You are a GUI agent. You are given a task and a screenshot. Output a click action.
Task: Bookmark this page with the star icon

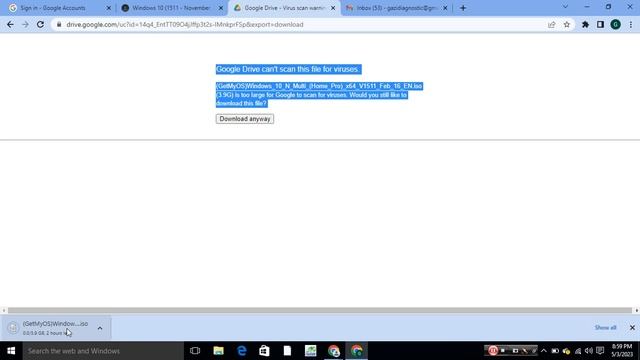(567, 24)
